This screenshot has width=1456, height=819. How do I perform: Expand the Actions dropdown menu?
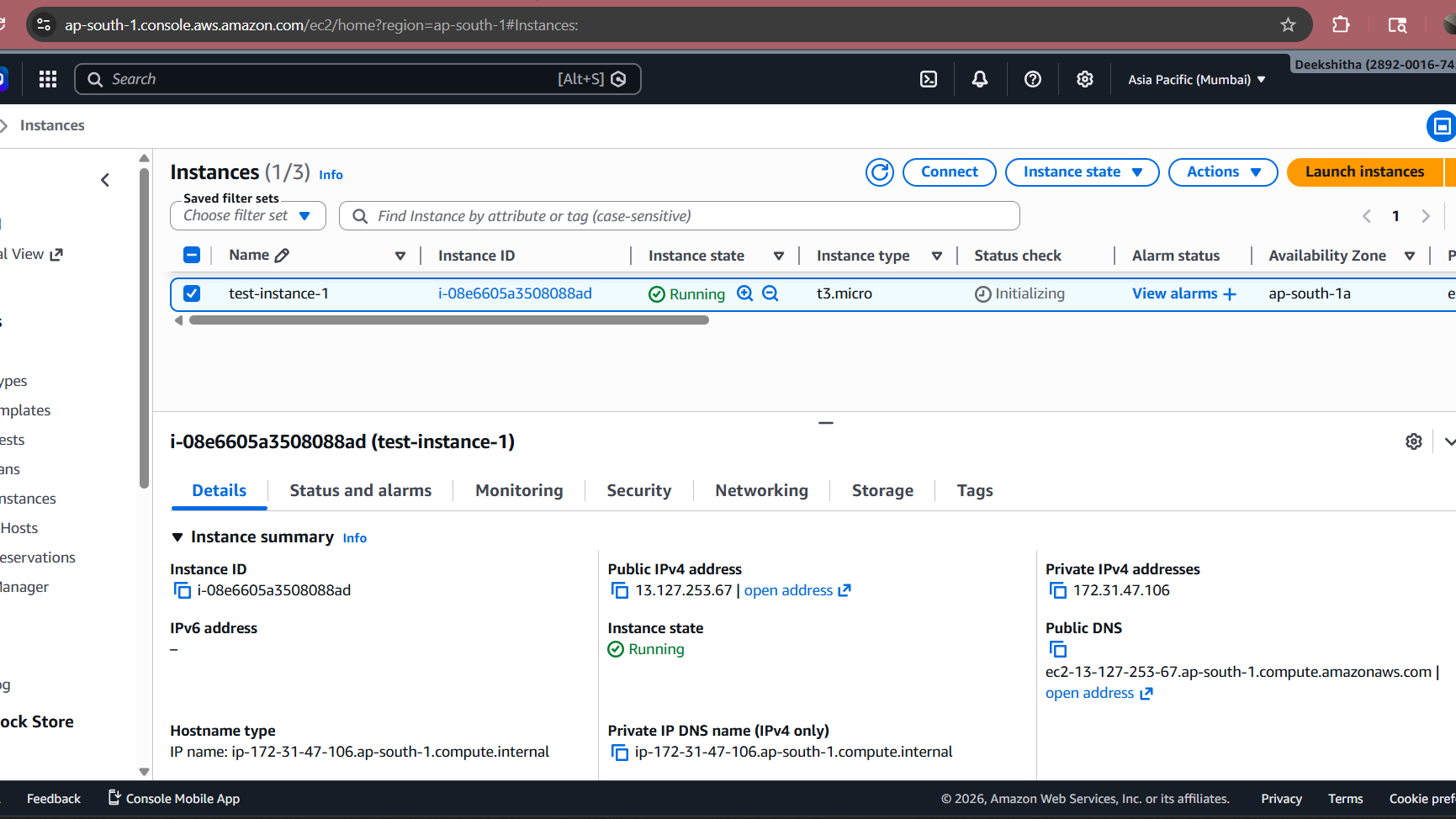[1222, 172]
